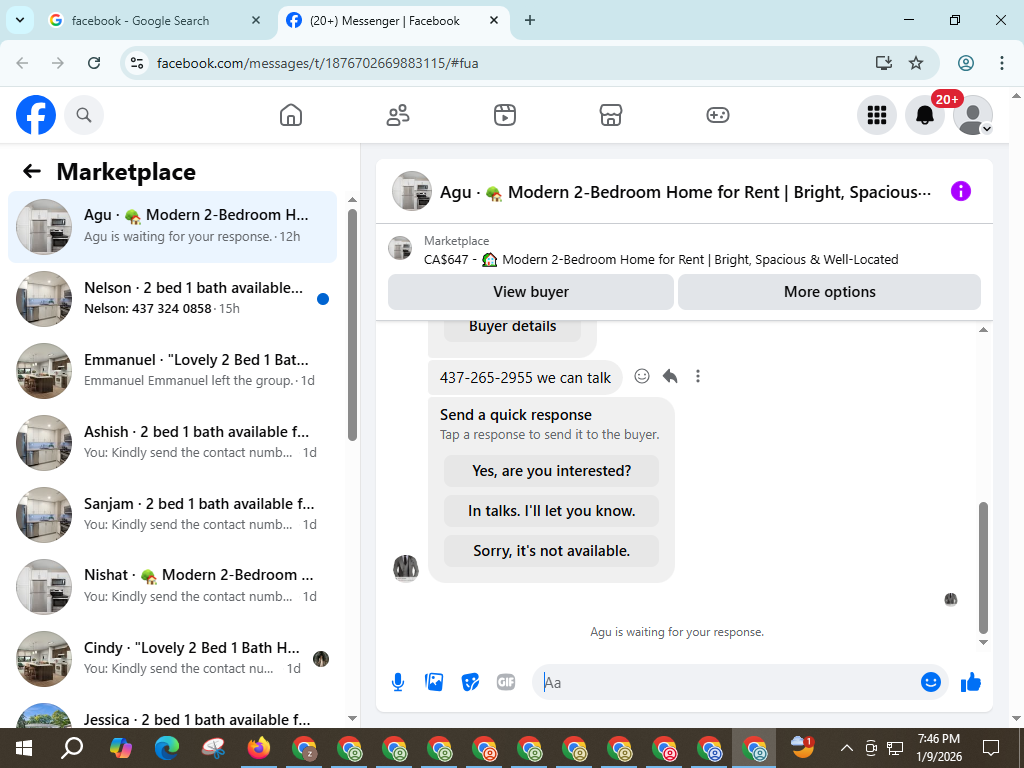Screen dimensions: 1024x768
Task: Open the Marketplace storefront icon
Action: tap(611, 115)
